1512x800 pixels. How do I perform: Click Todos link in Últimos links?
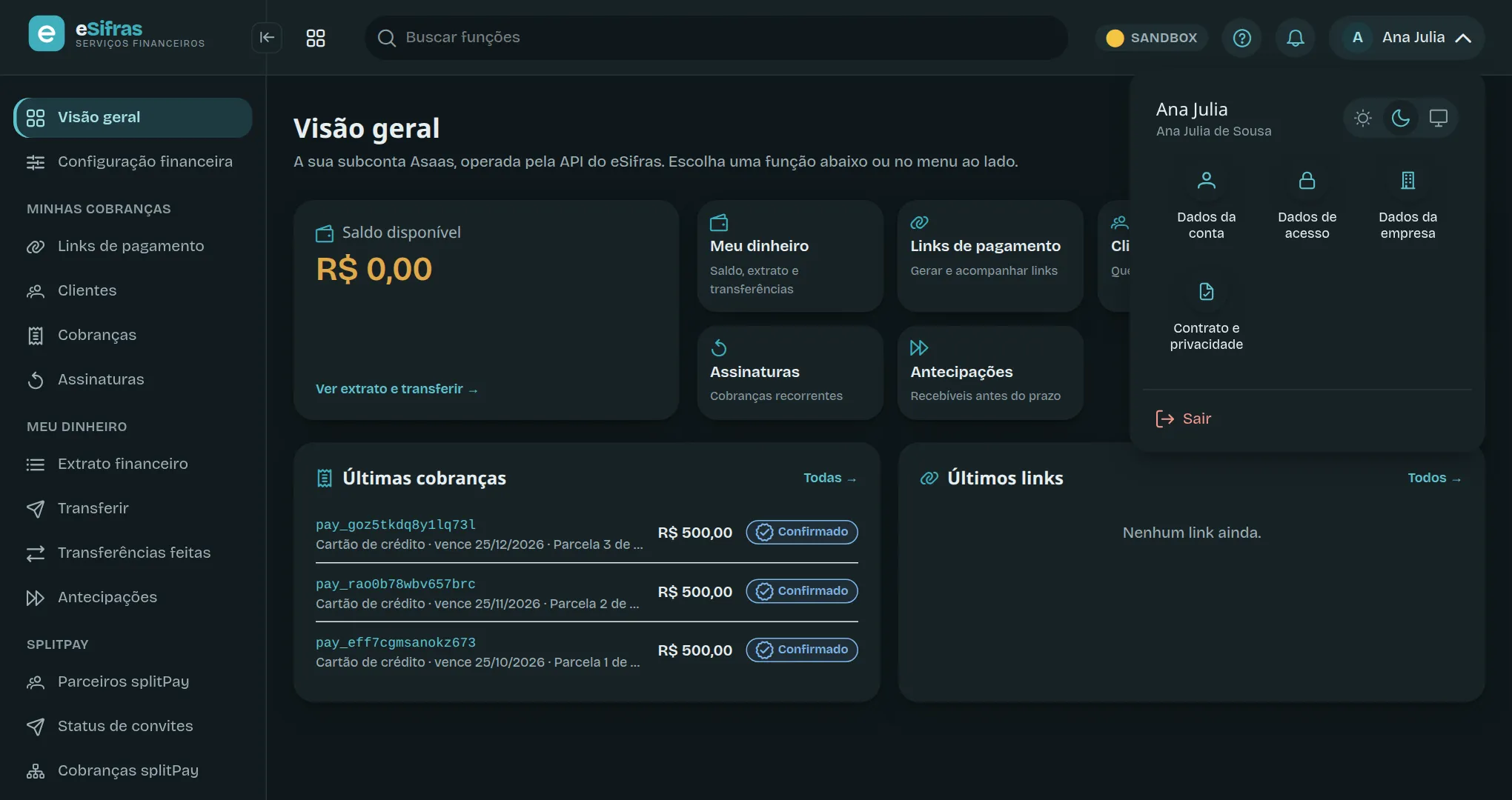point(1434,478)
